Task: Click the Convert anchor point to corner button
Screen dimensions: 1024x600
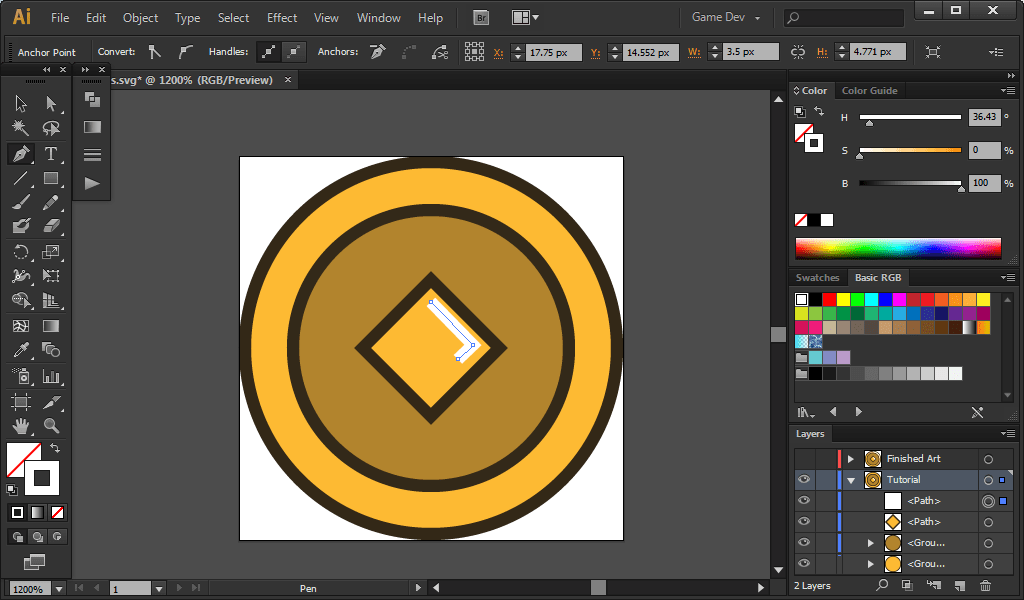Action: [152, 51]
